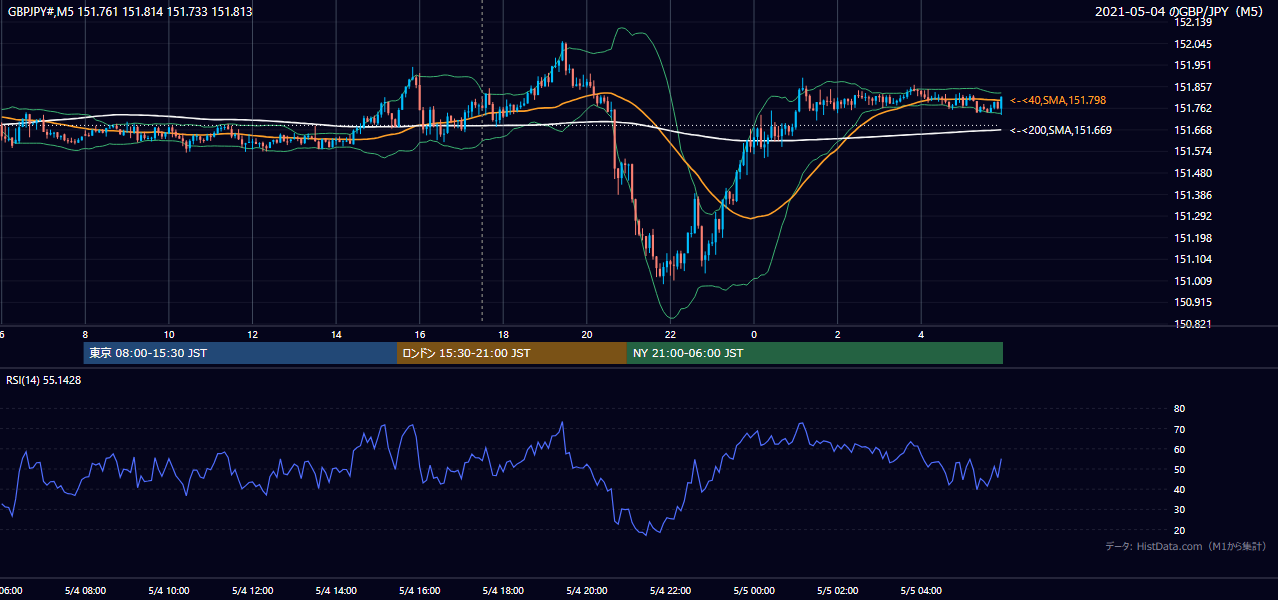This screenshot has width=1278, height=600.
Task: Click price scale value 151.668
Action: (1192, 130)
